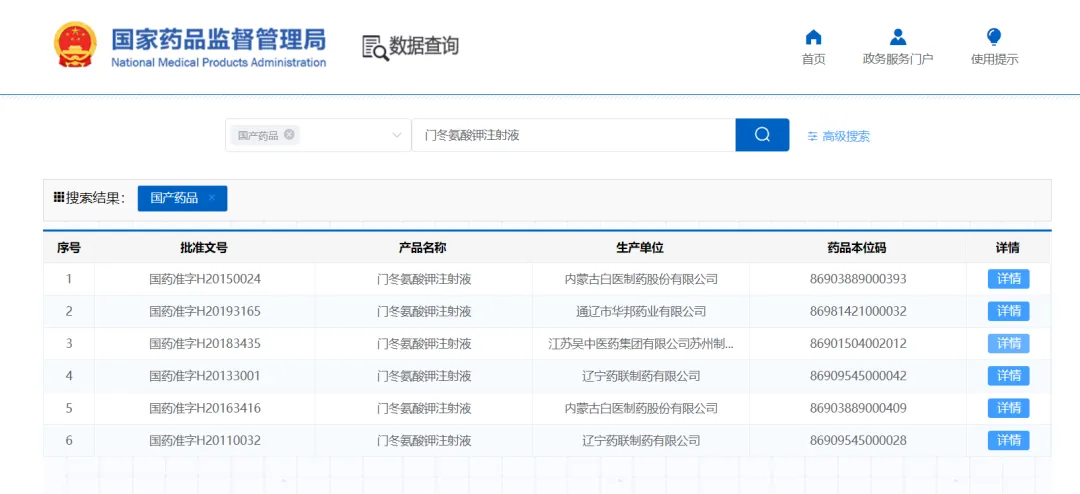Screen dimensions: 1080x494
Task: Open 详情 for 国药准字H20110032
Action: point(1008,440)
